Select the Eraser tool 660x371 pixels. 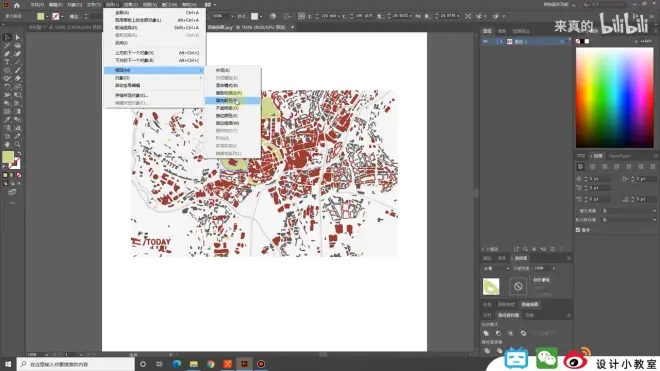[18, 78]
